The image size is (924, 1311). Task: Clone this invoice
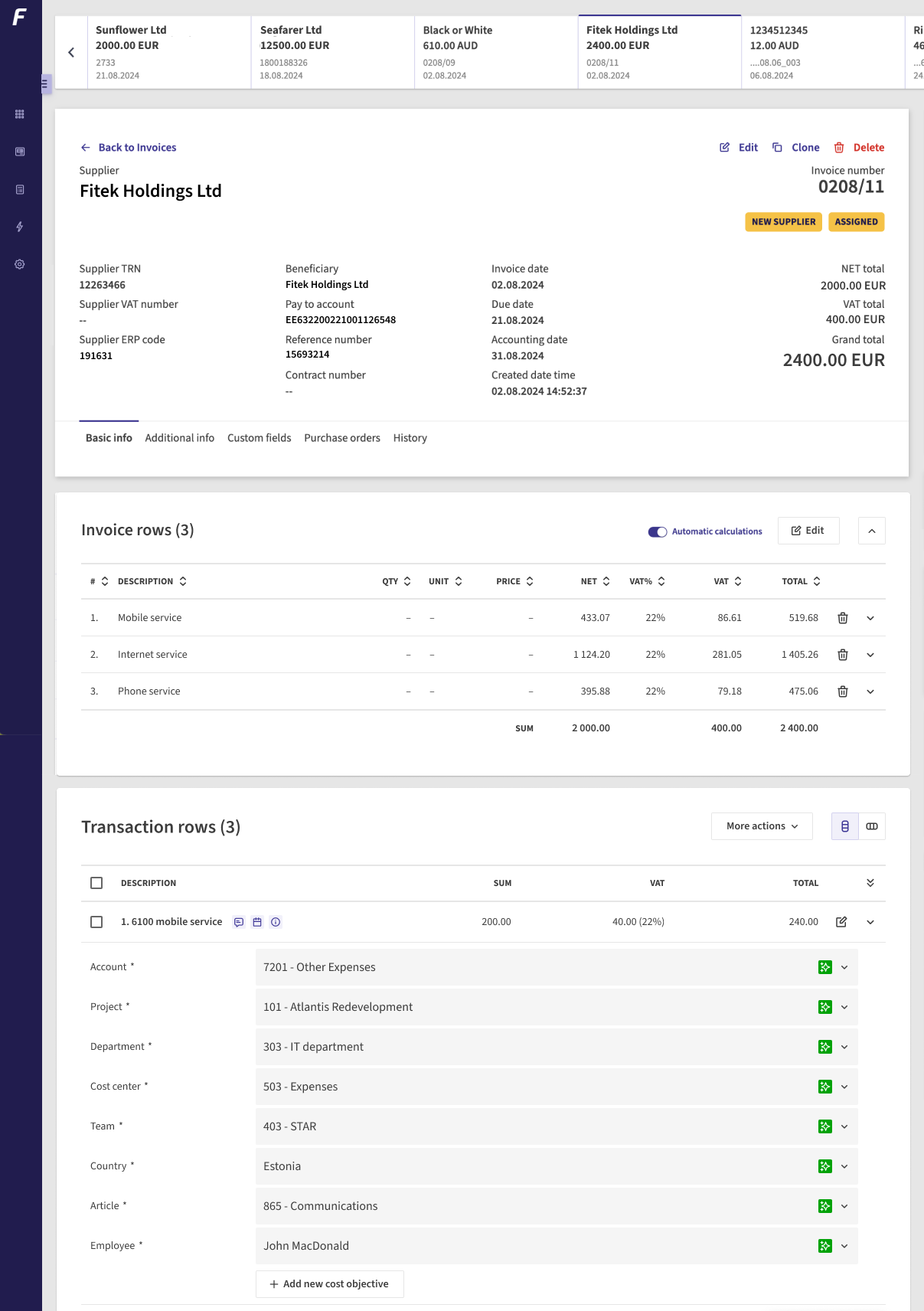click(x=796, y=148)
